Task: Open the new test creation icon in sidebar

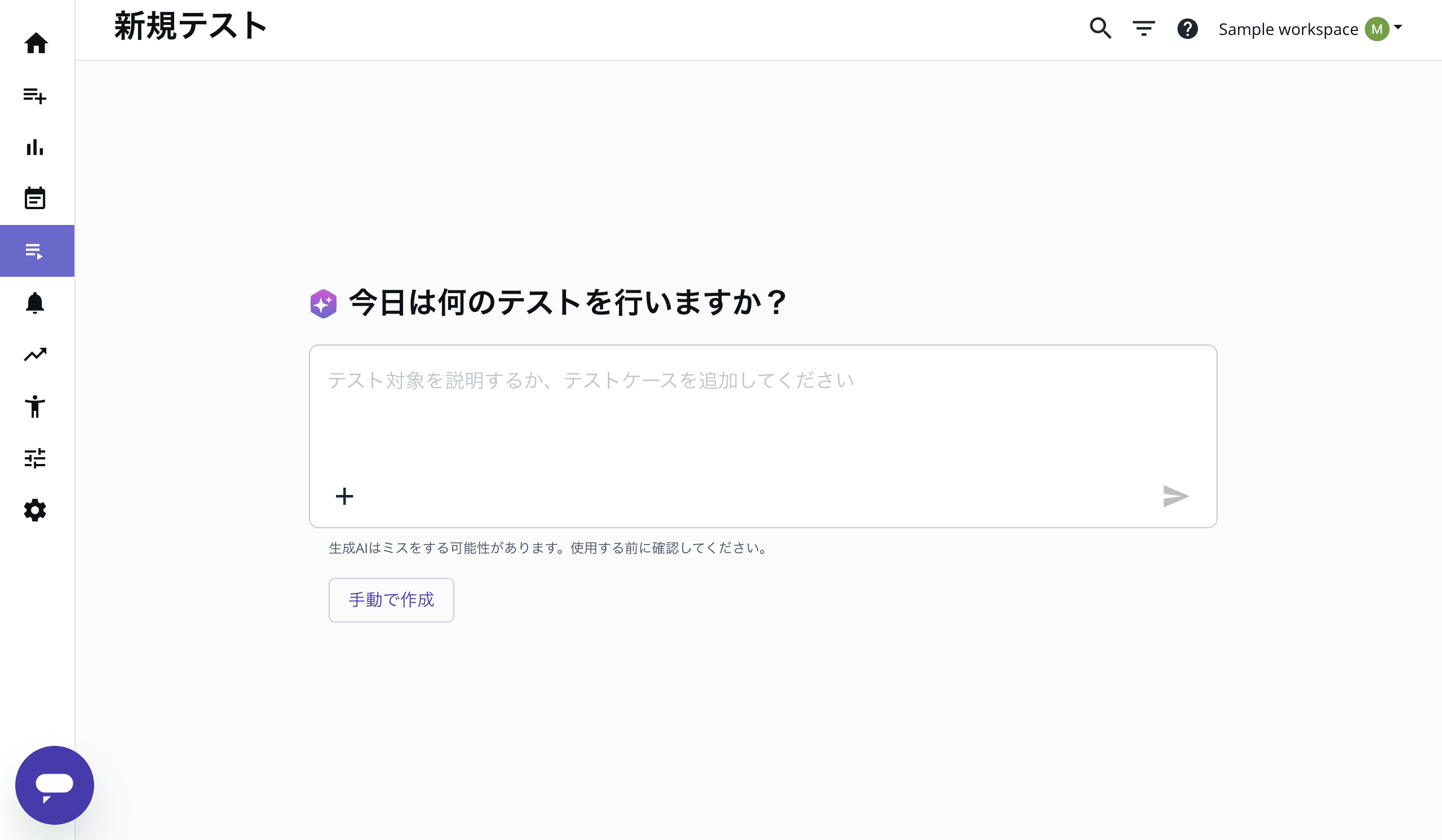Action: (36, 97)
